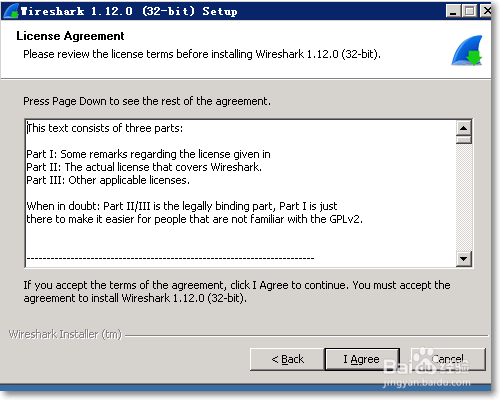Click the License Agreement heading
Screen dimensions: 500x400
pos(70,36)
